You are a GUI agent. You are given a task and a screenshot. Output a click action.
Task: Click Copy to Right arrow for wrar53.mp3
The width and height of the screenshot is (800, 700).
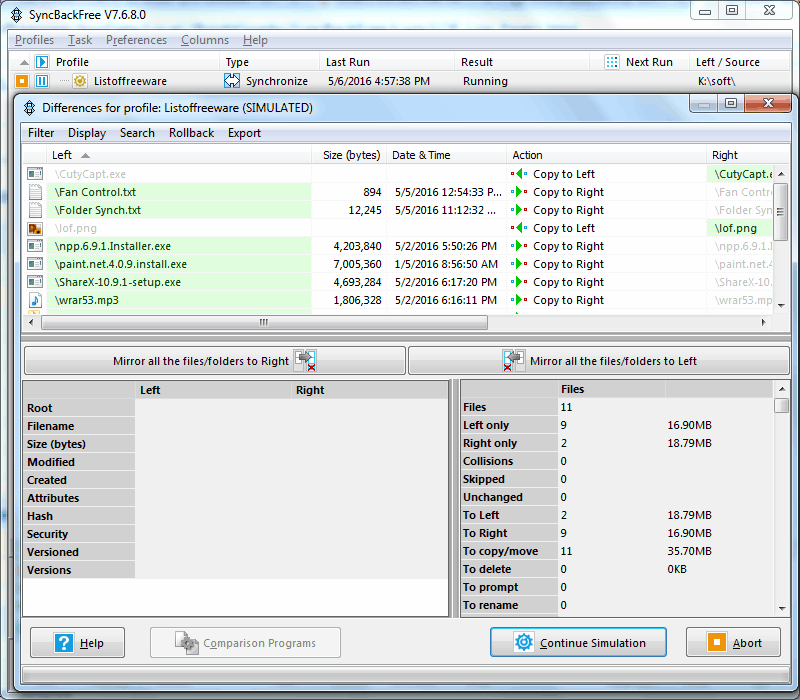pos(519,300)
